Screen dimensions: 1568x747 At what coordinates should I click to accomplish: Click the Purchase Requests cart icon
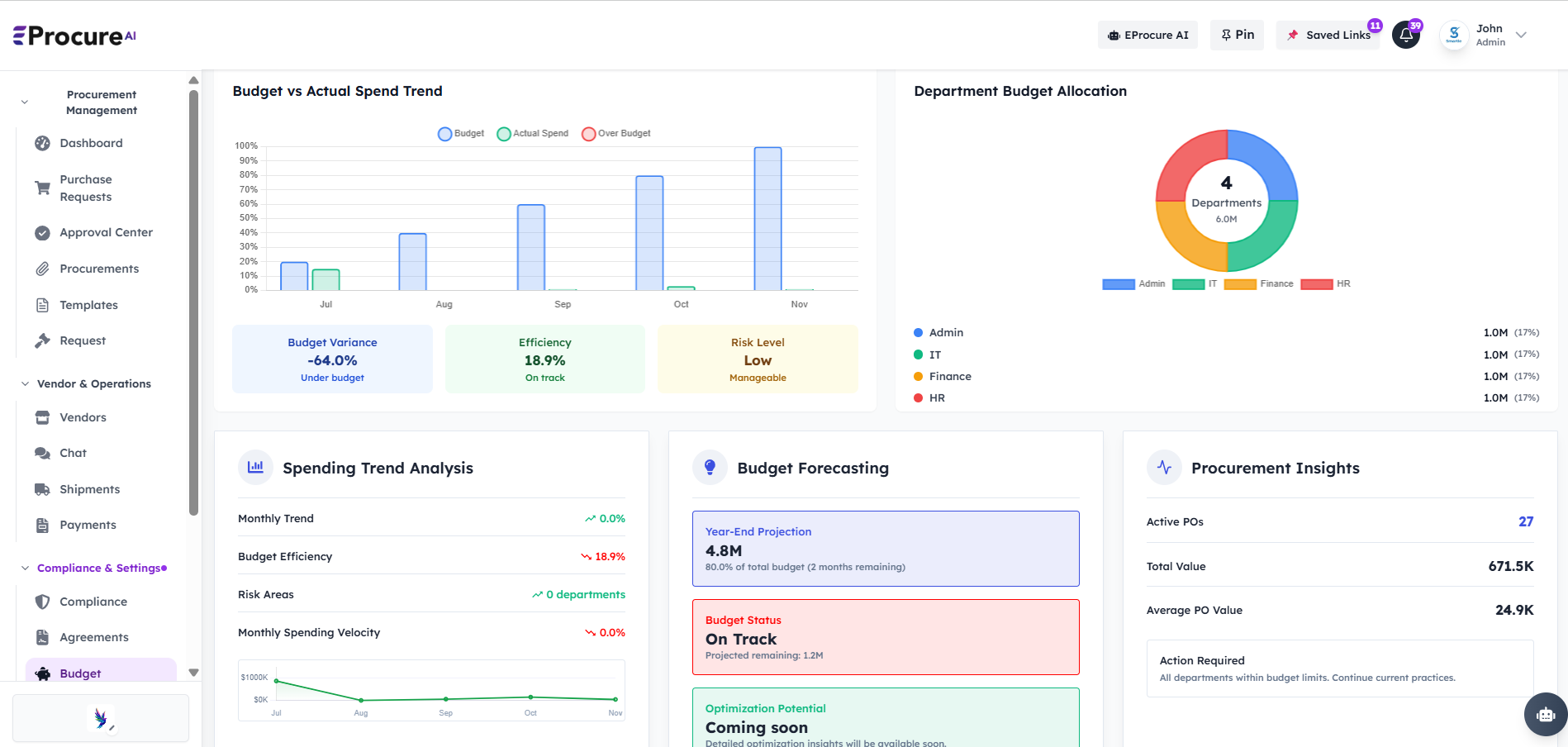pos(42,188)
